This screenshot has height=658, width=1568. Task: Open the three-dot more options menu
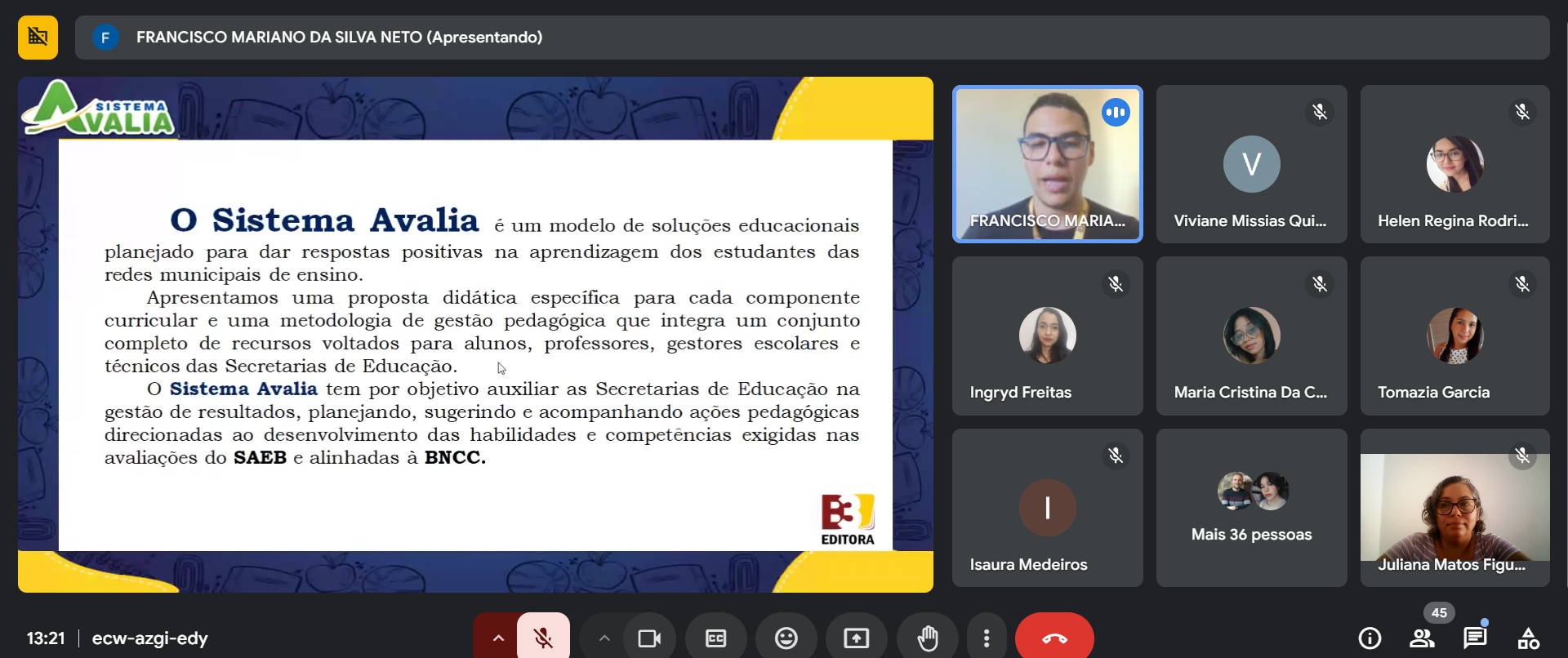click(987, 638)
